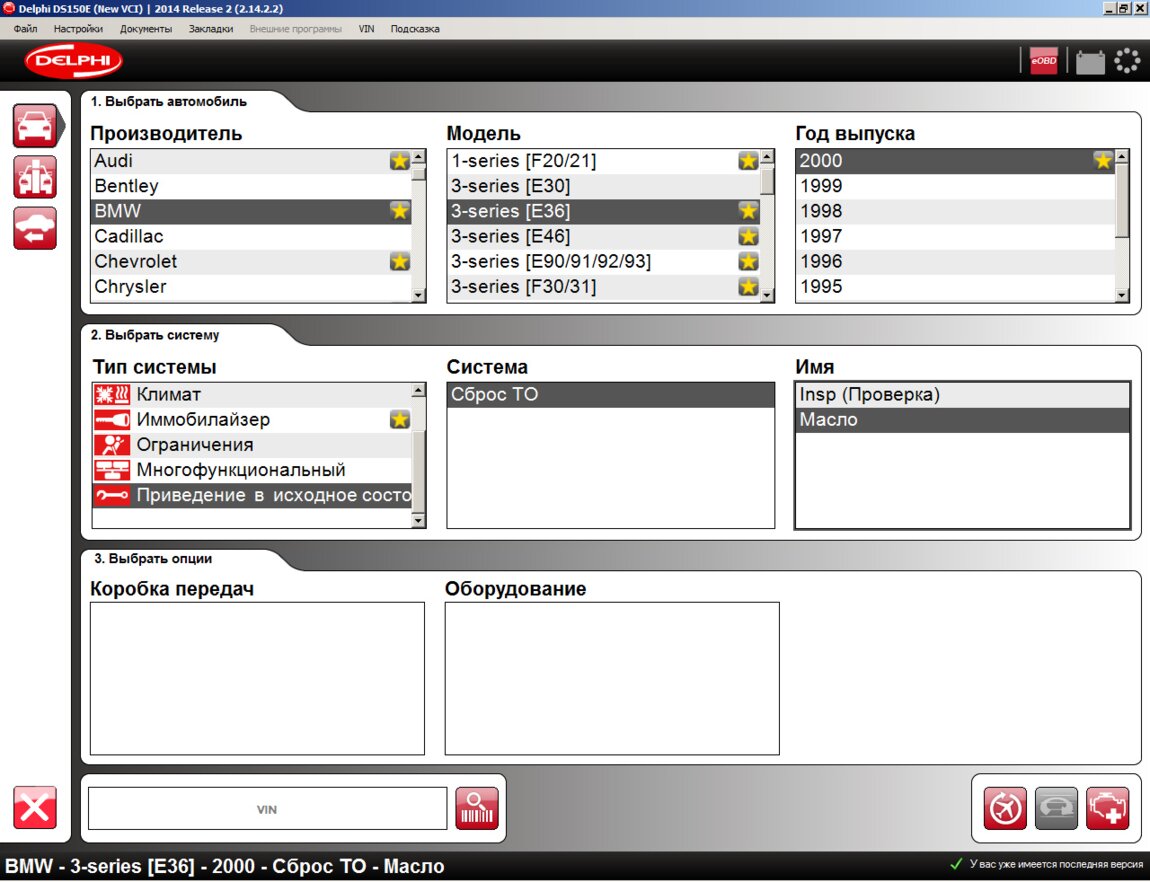Toggle favorite star for 3-series [E90/91/92/93]
Image resolution: width=1150 pixels, height=882 pixels.
(748, 262)
